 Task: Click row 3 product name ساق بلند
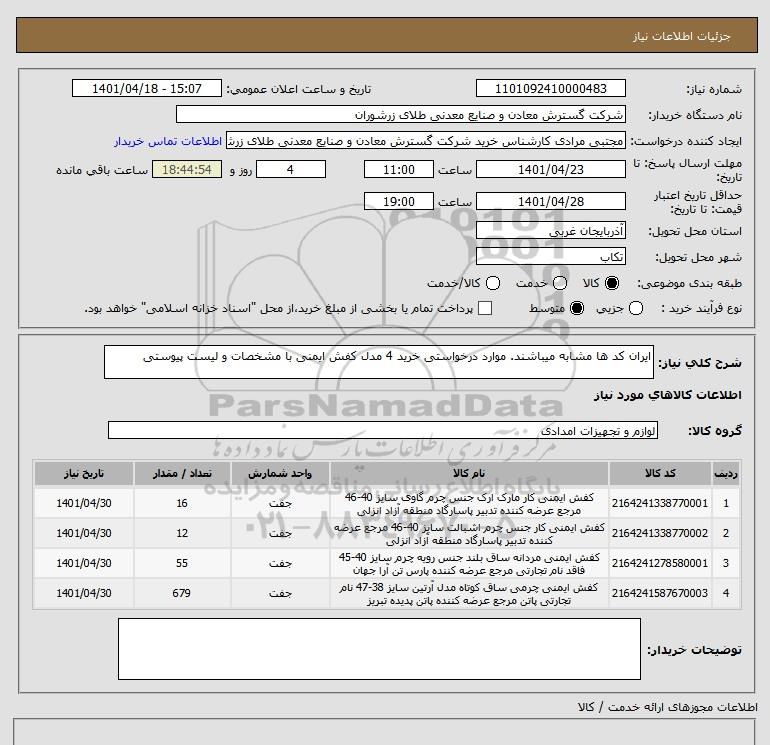pyautogui.click(x=469, y=564)
